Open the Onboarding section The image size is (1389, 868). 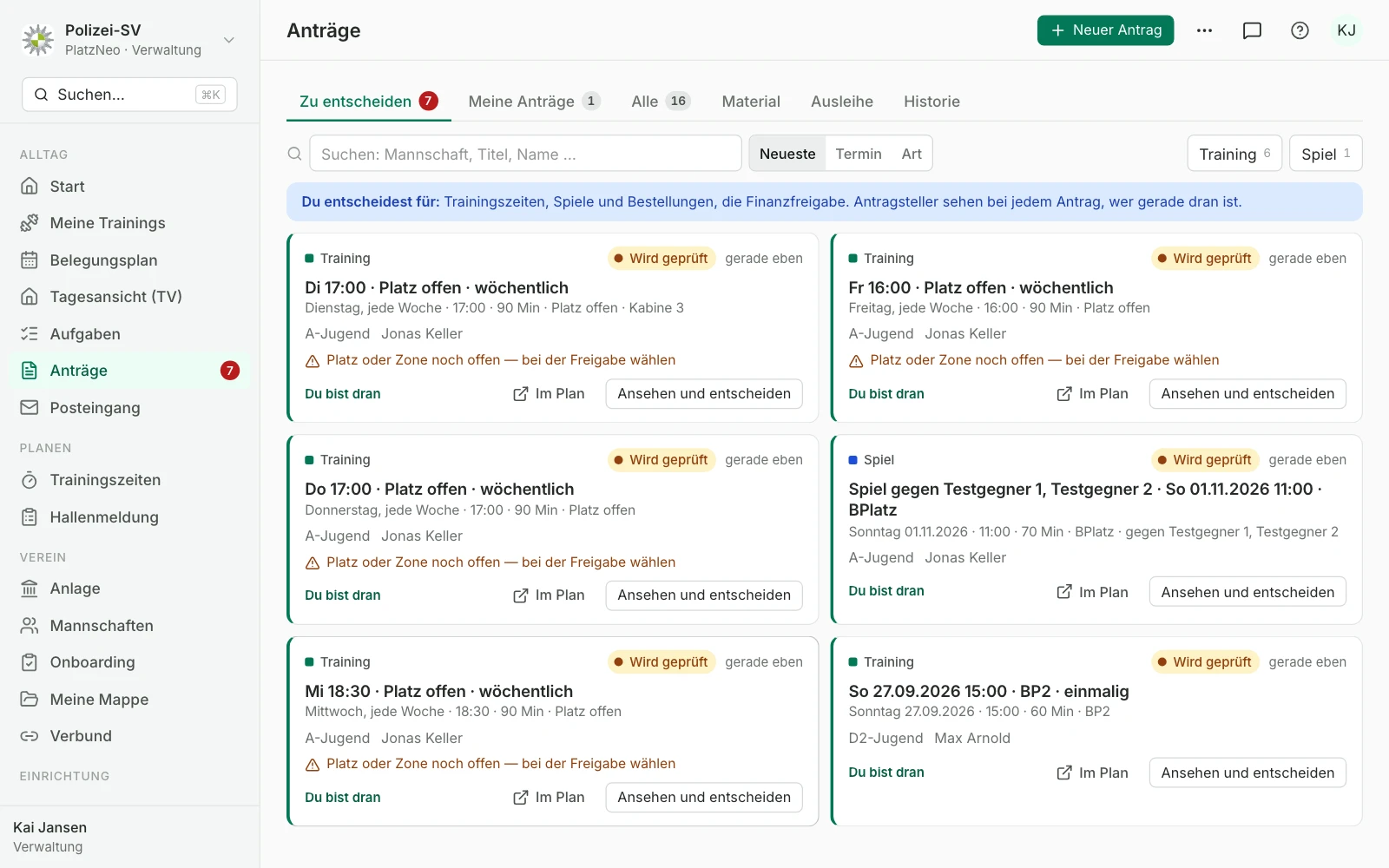[129, 662]
